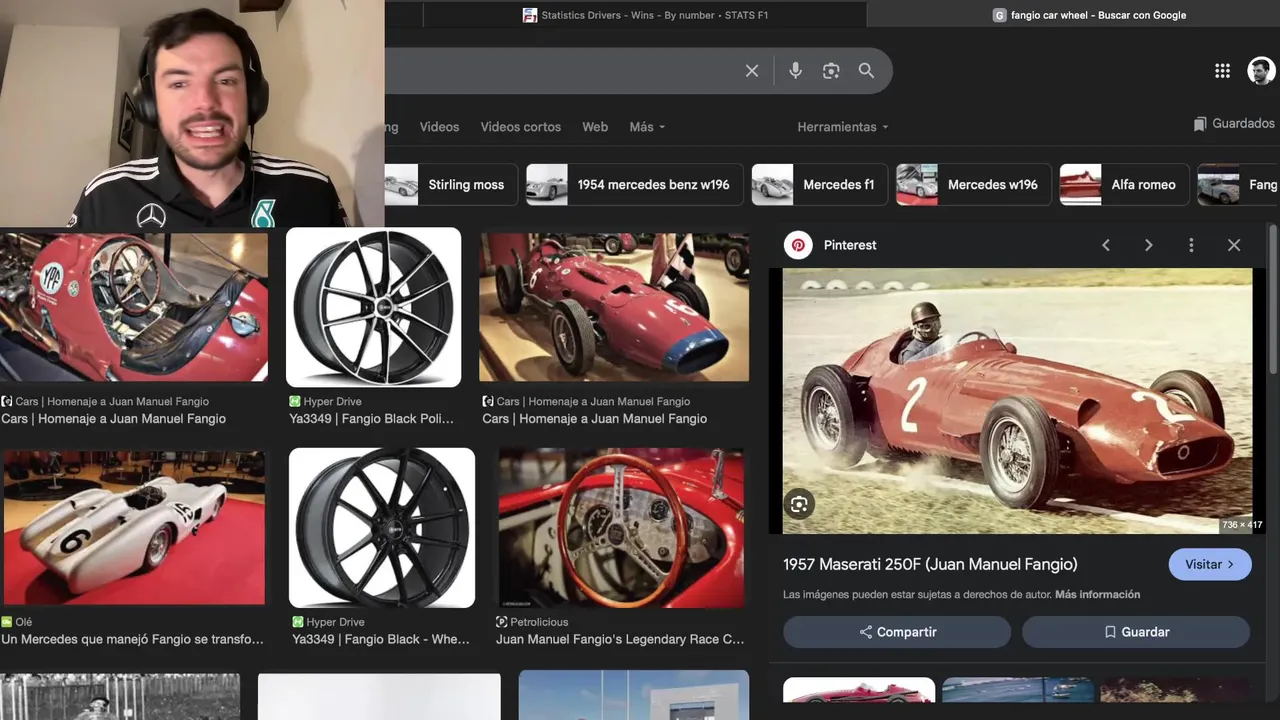Click the page vertical scrollbar
Screen dimensions: 1280x720
point(1273,300)
